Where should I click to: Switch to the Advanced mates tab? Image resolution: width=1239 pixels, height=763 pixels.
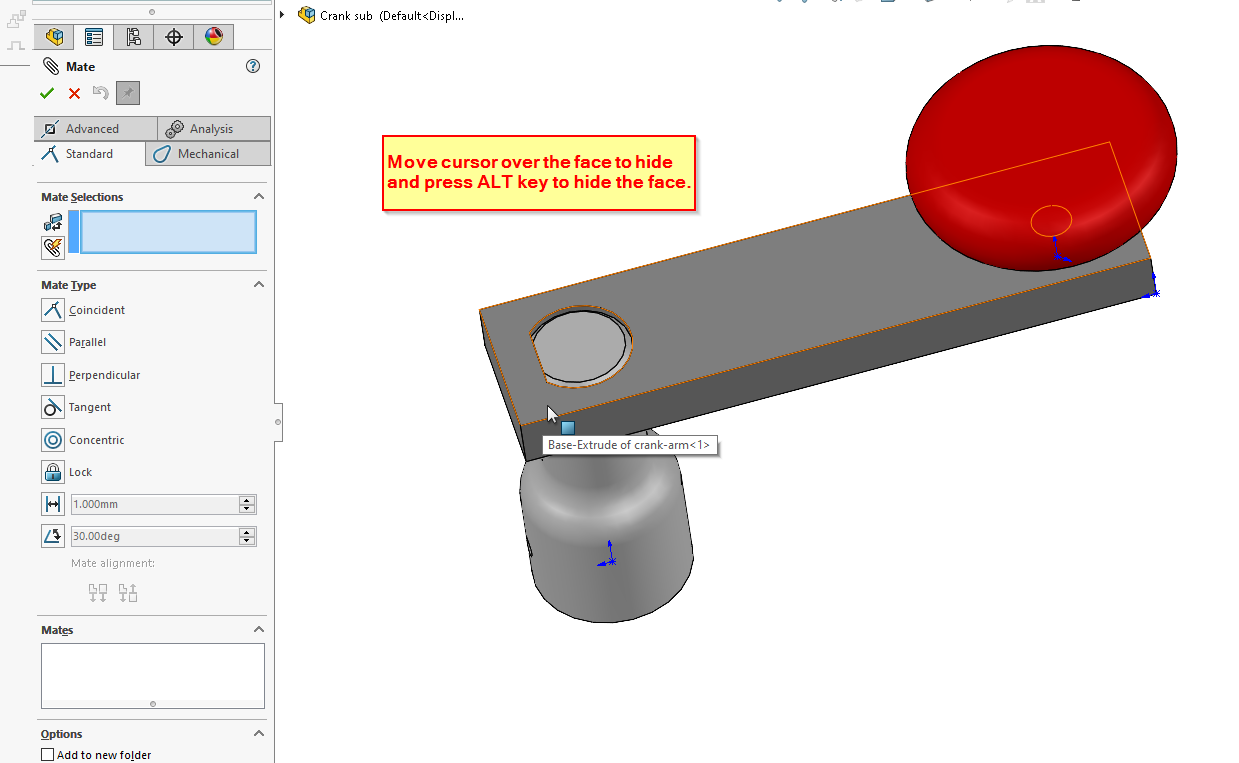[x=95, y=129]
